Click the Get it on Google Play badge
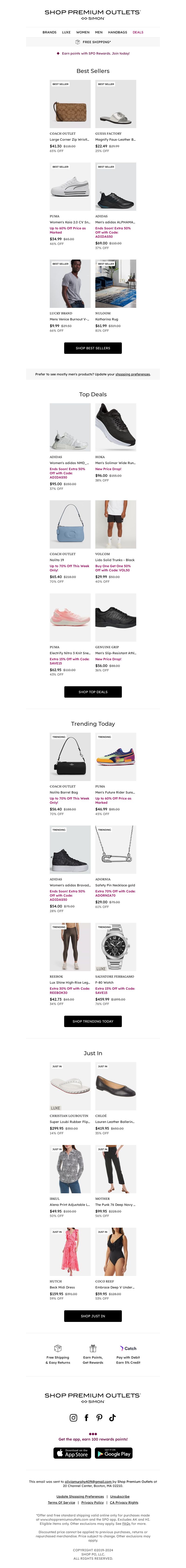Image resolution: width=186 pixels, height=1568 pixels. coord(114,1453)
